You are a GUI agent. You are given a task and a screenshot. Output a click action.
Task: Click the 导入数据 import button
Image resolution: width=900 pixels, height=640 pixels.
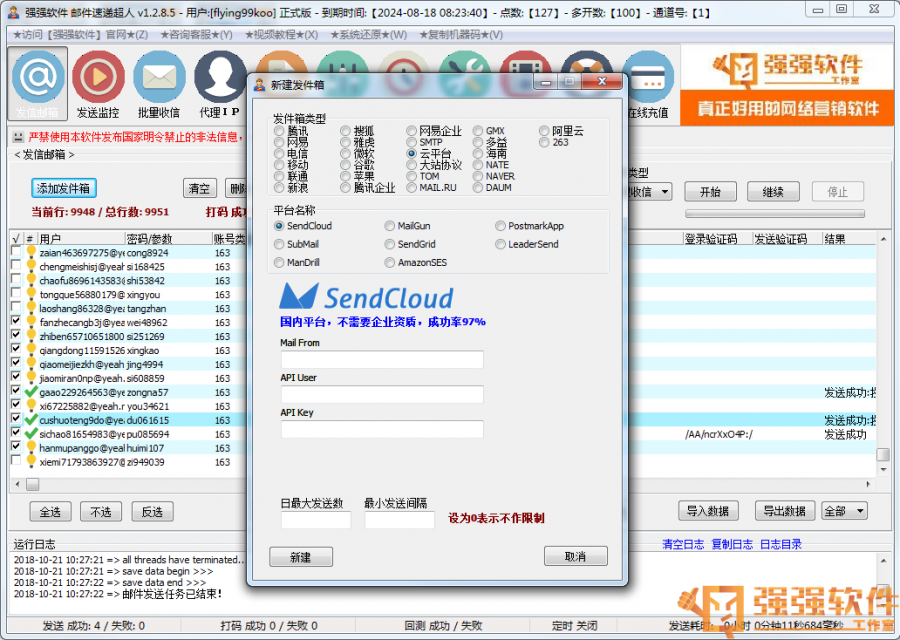pyautogui.click(x=708, y=511)
